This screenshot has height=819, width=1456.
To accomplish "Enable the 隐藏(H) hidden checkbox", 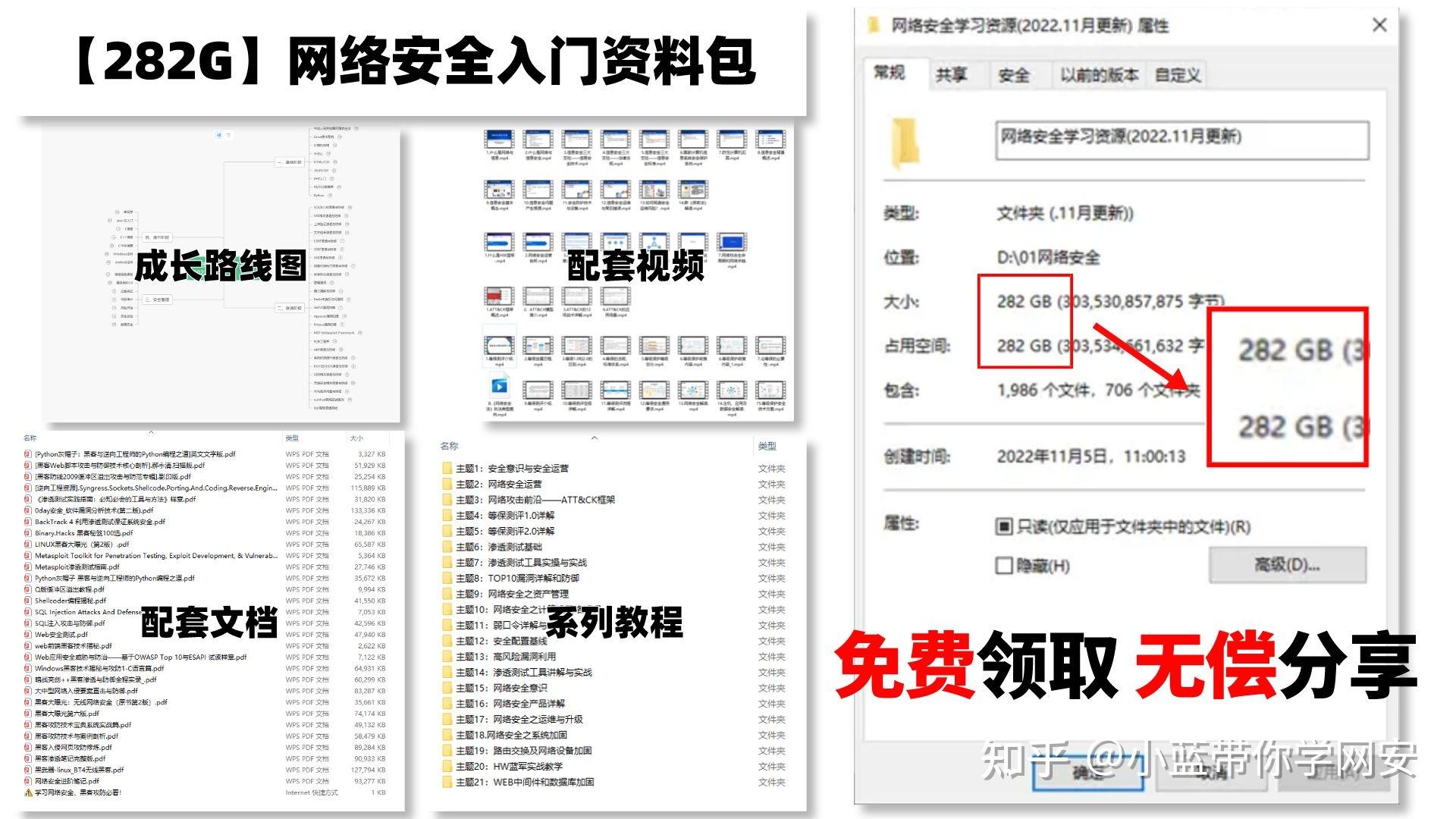I will [1004, 566].
